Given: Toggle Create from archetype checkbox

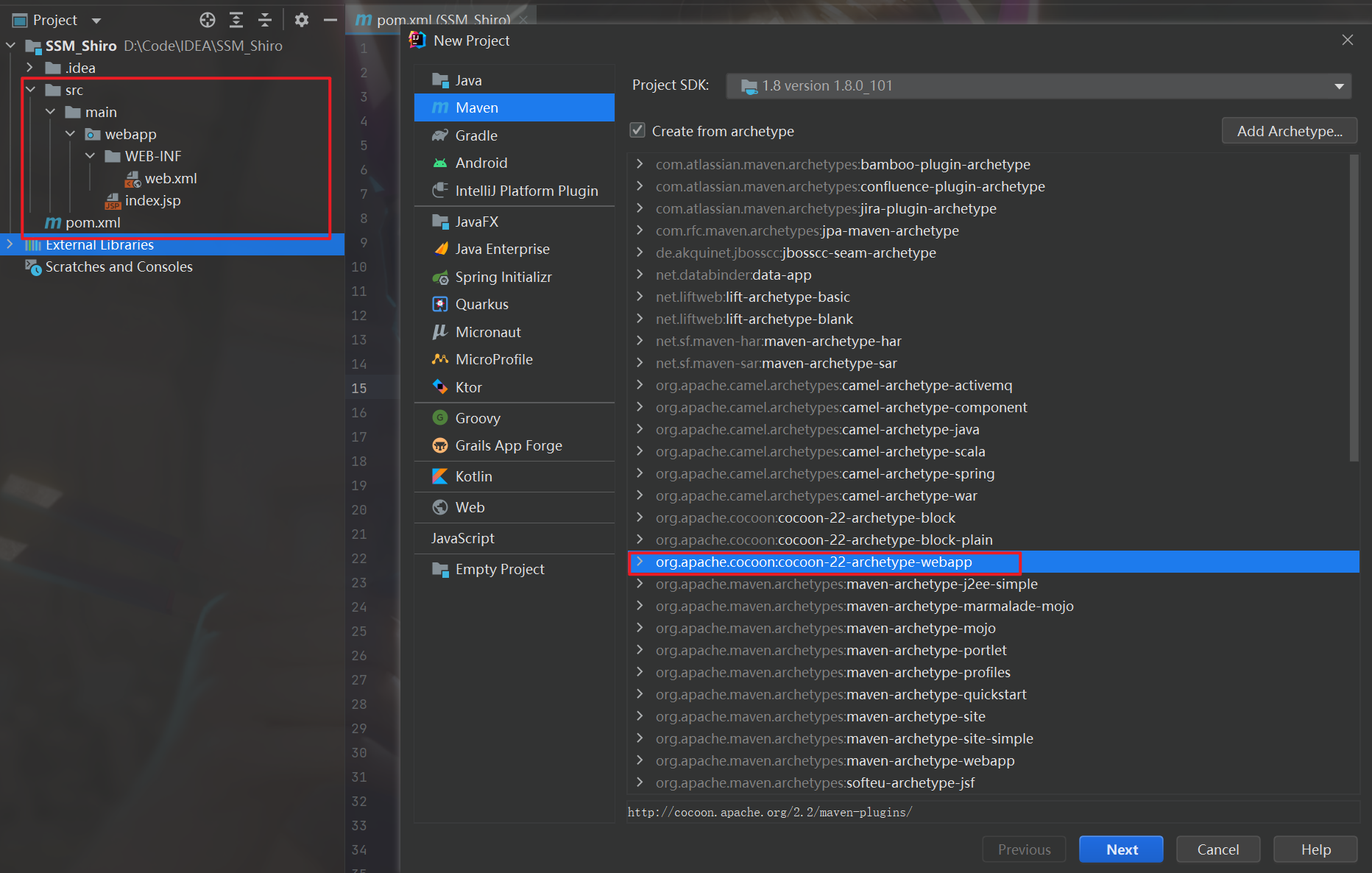Looking at the screenshot, I should click(x=637, y=130).
